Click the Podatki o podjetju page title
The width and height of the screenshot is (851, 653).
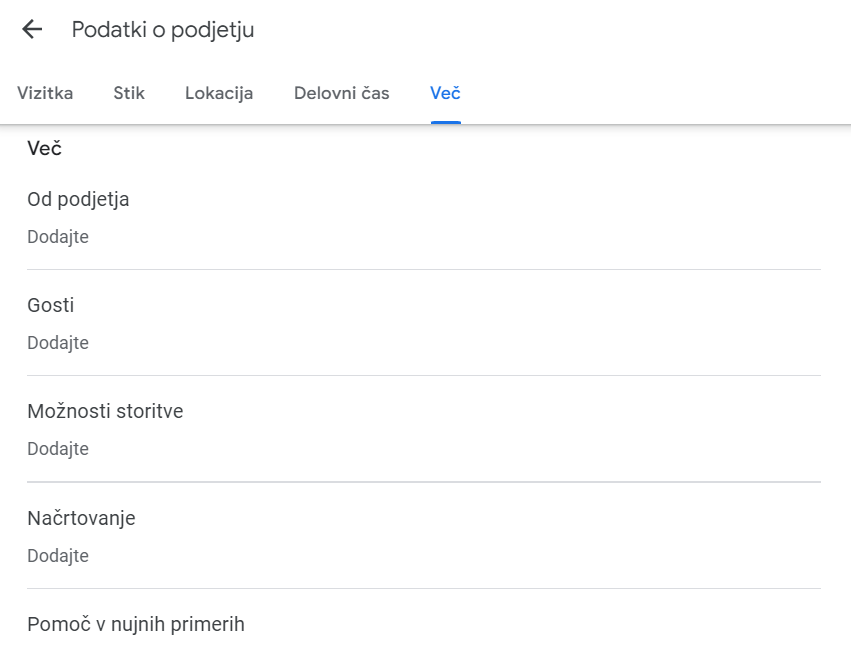click(163, 30)
